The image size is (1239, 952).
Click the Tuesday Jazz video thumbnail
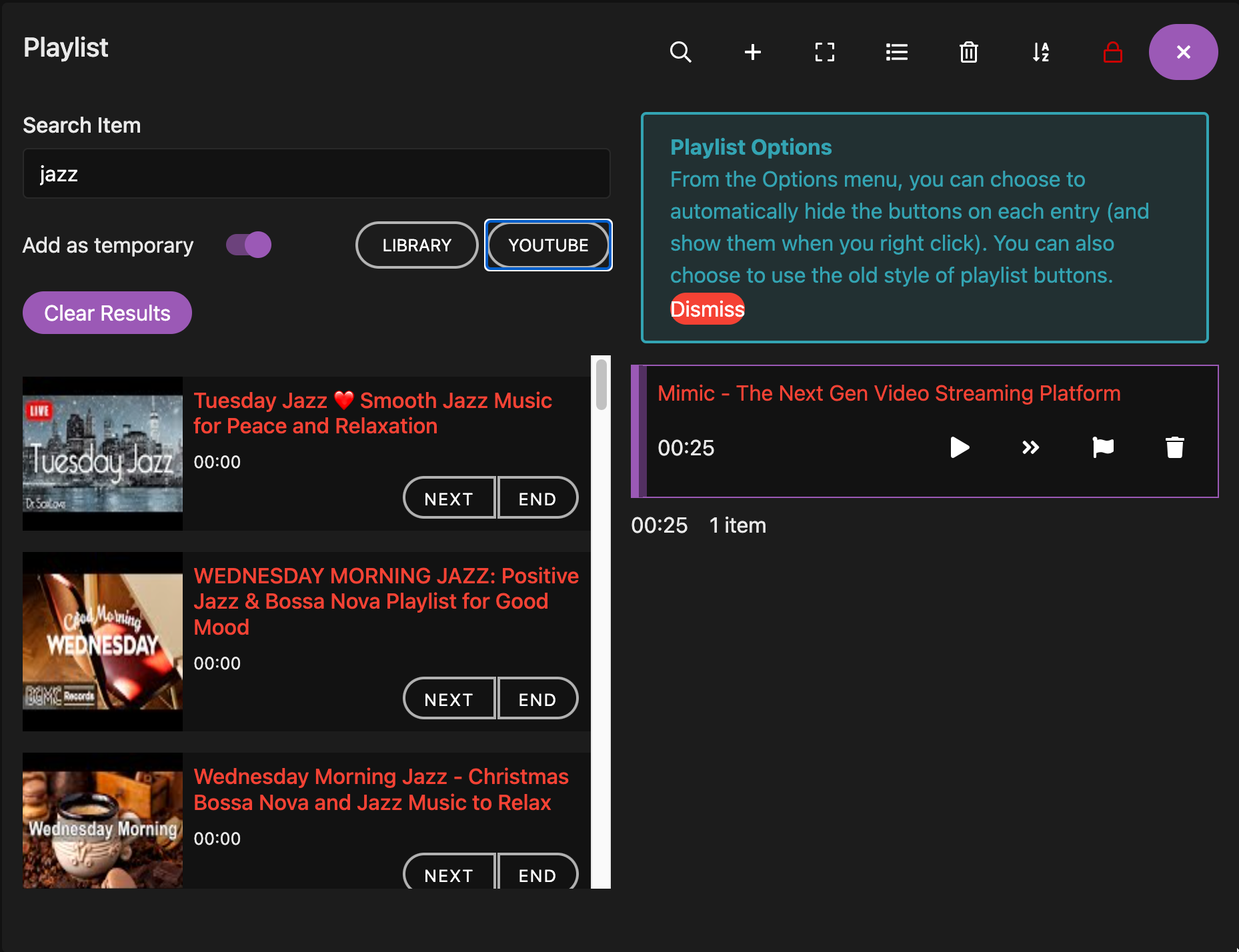(102, 453)
